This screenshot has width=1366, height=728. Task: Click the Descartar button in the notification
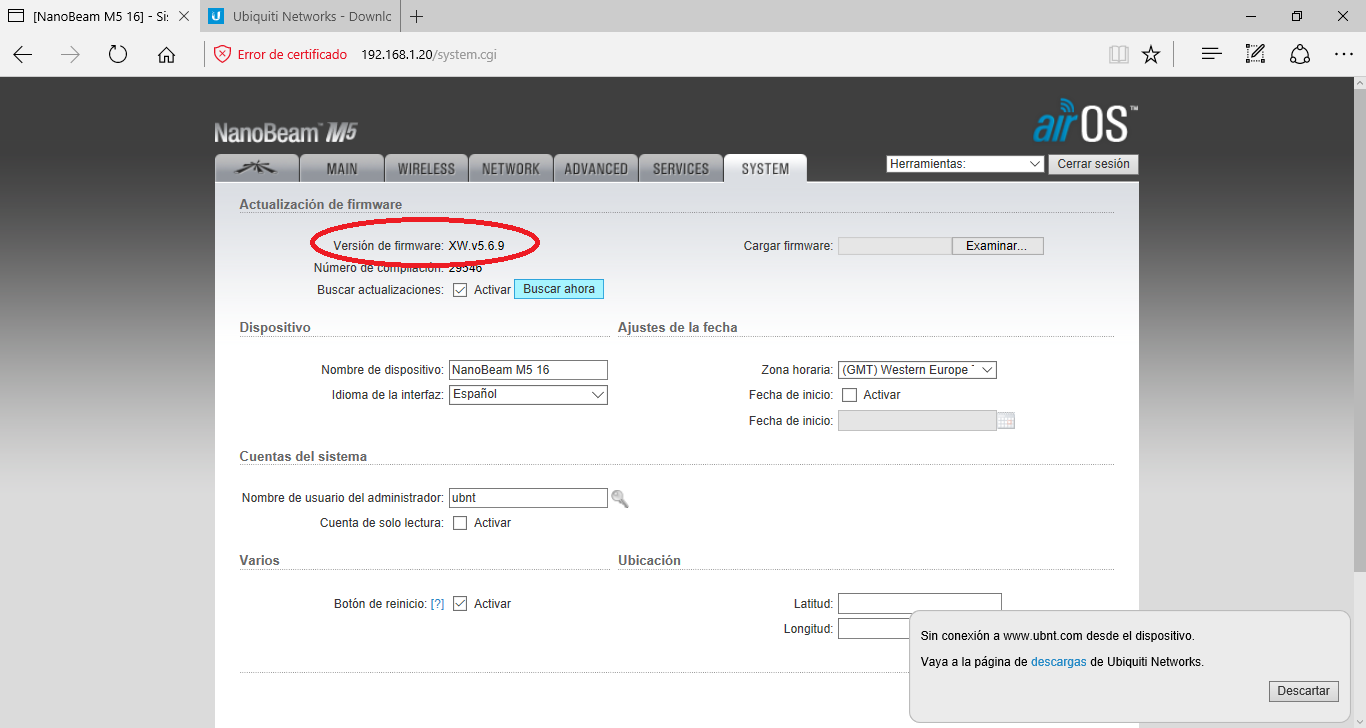1304,691
